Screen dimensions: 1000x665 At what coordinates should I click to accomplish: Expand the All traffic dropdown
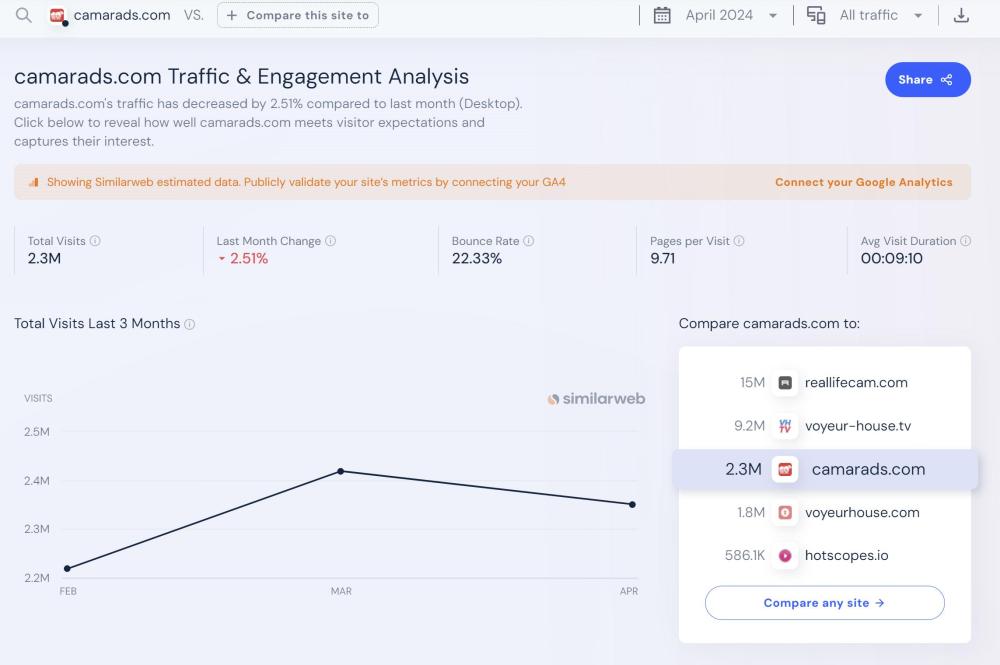[x=880, y=15]
